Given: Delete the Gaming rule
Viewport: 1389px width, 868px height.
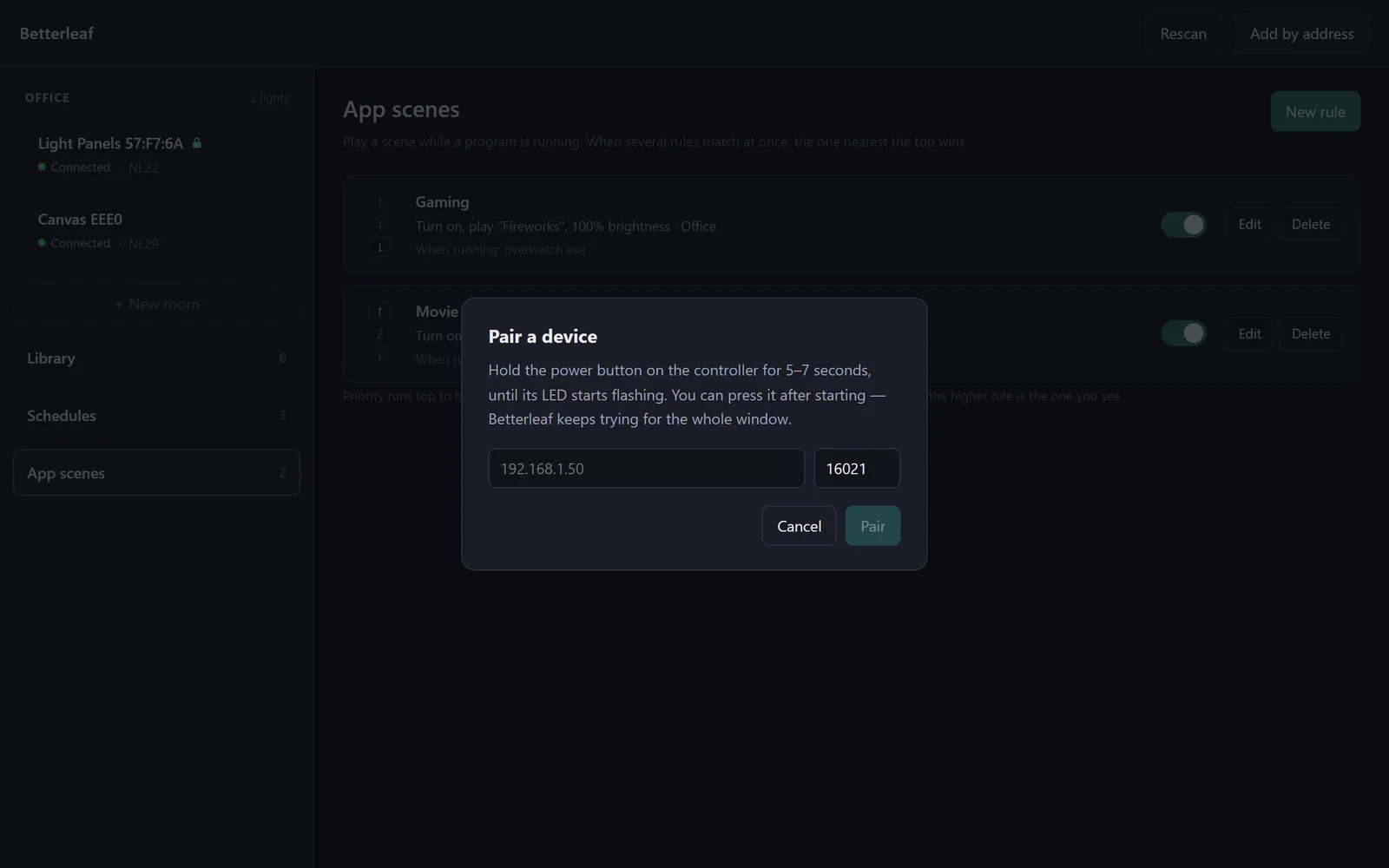Looking at the screenshot, I should pos(1310,224).
